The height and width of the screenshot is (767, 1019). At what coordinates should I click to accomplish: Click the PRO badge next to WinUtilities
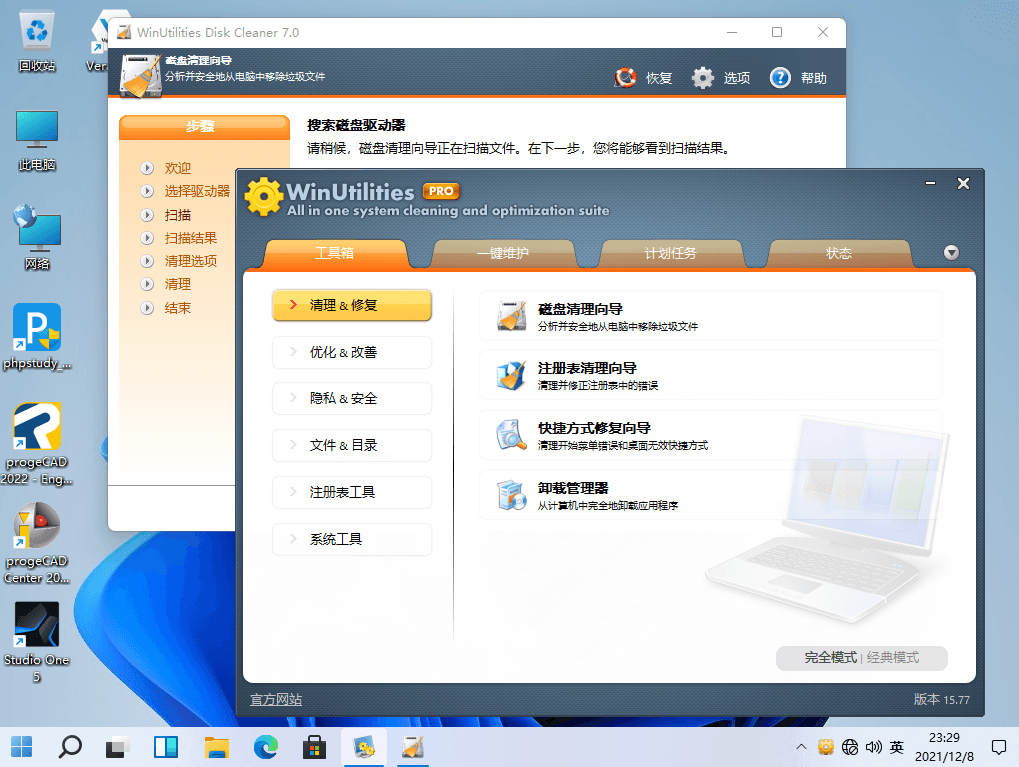coord(441,191)
